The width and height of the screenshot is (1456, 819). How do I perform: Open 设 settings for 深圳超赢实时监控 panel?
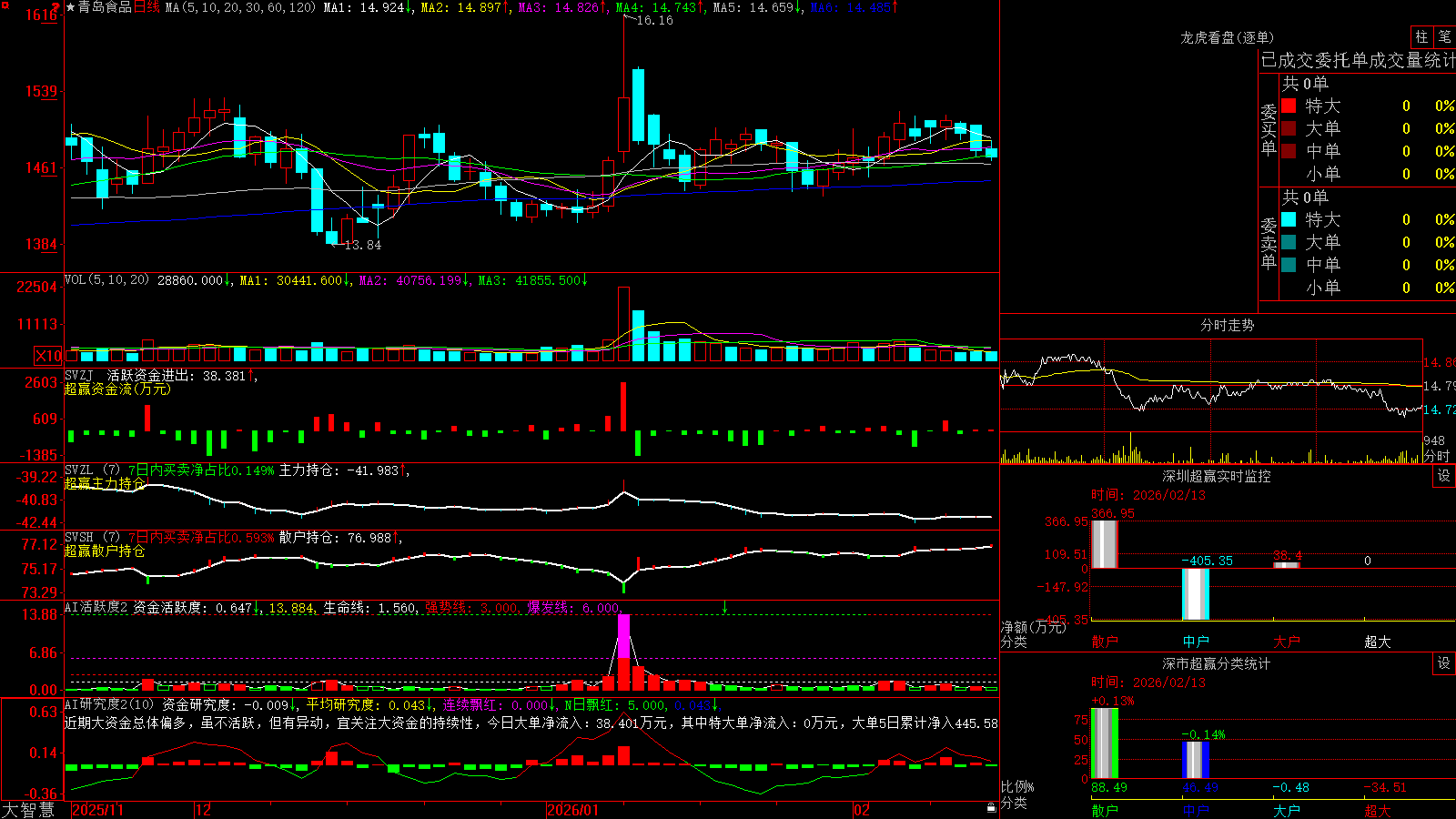[1444, 476]
